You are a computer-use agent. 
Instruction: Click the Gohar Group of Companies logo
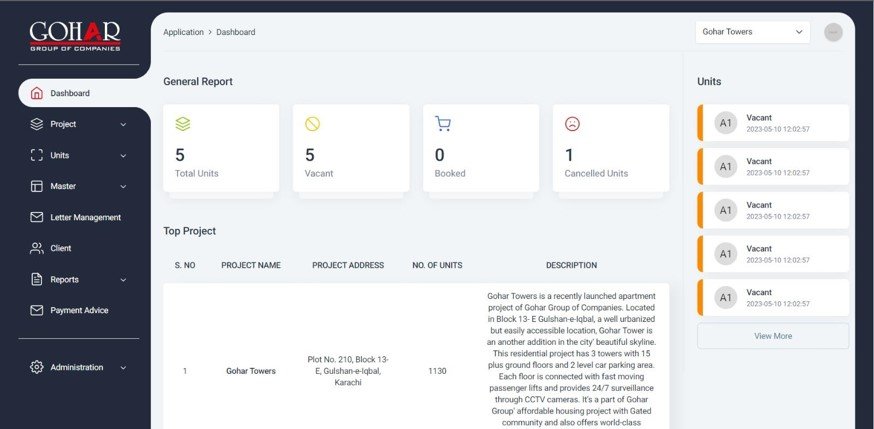[x=75, y=35]
